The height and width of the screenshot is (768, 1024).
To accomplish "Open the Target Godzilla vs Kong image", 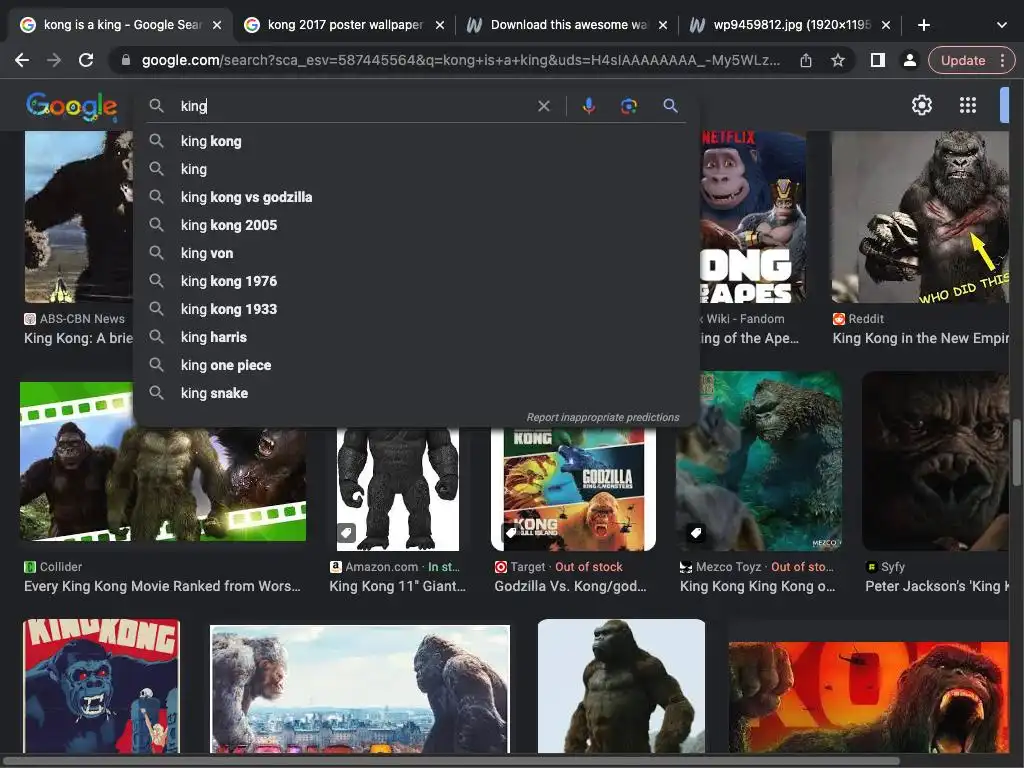I will [x=573, y=488].
